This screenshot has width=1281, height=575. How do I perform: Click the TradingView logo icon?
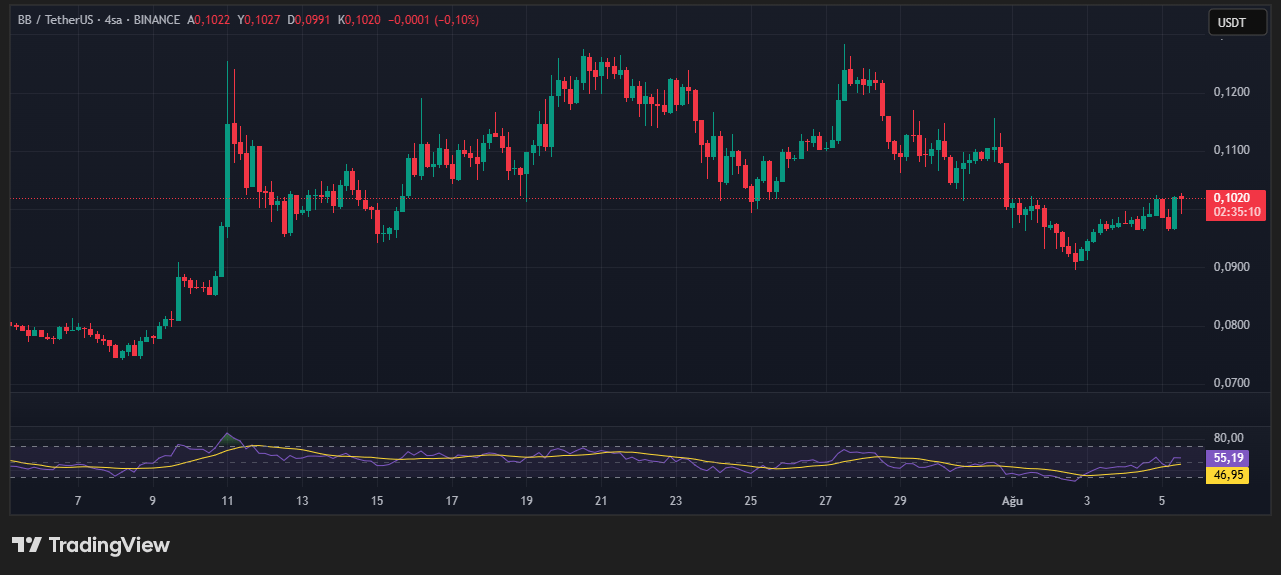(x=26, y=545)
